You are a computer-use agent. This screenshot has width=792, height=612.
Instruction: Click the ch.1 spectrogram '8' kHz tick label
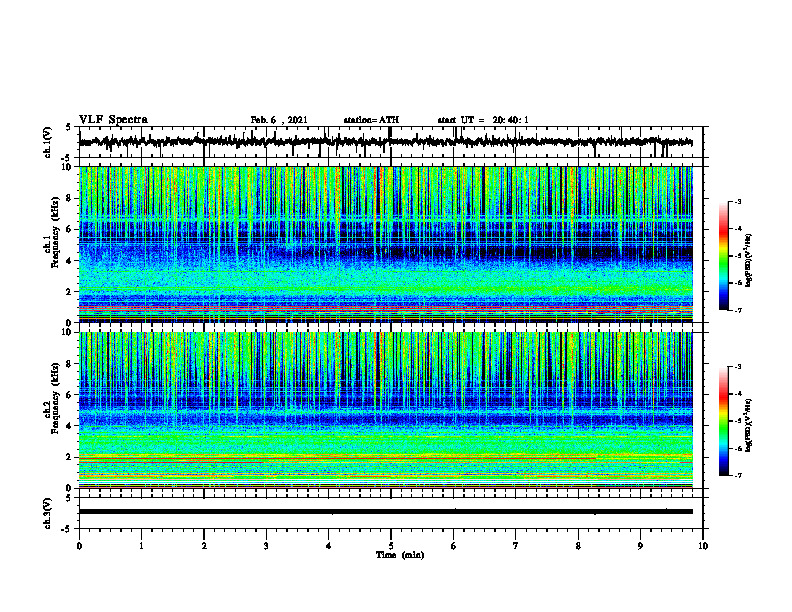pos(70,198)
